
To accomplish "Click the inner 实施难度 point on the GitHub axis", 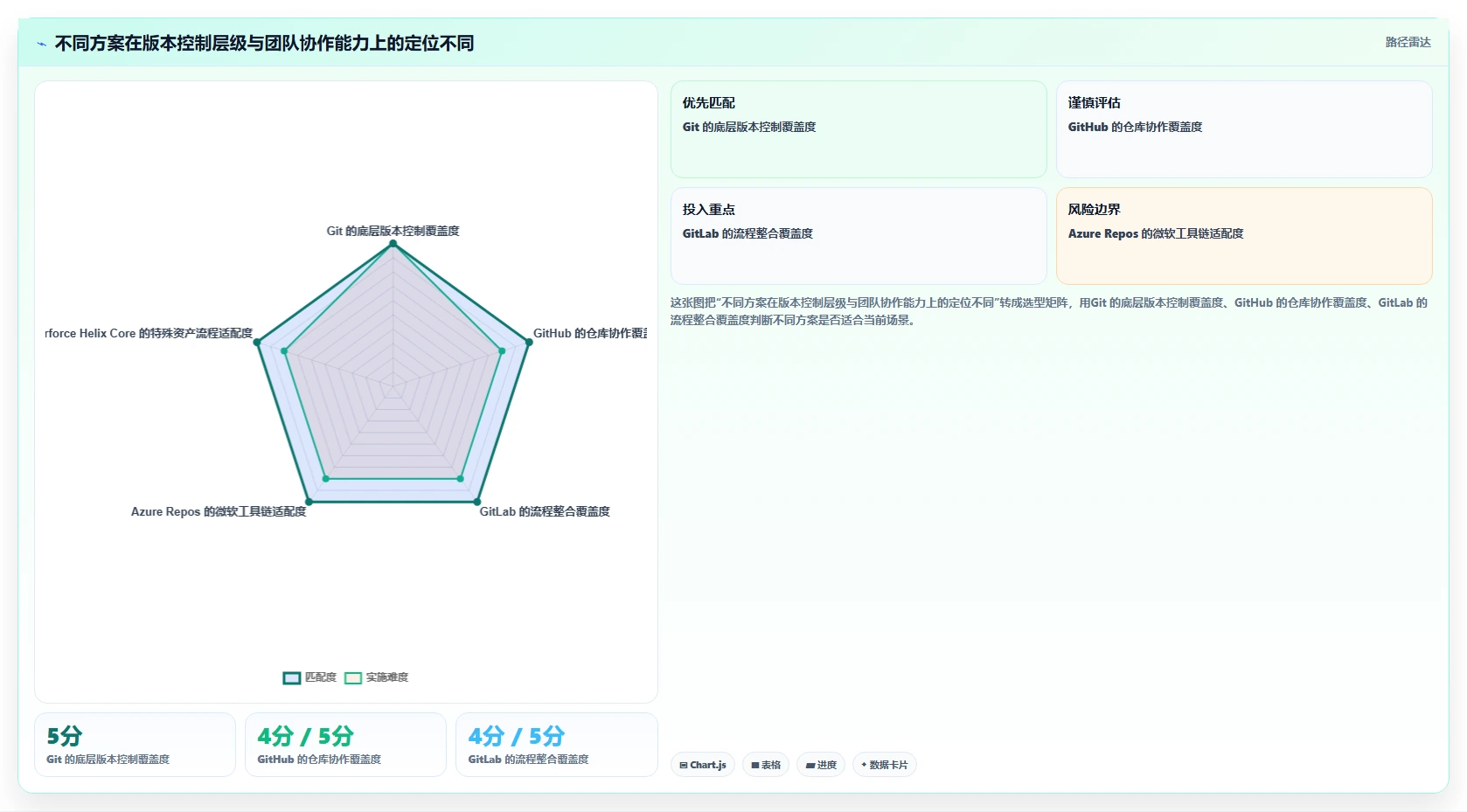I will click(502, 350).
